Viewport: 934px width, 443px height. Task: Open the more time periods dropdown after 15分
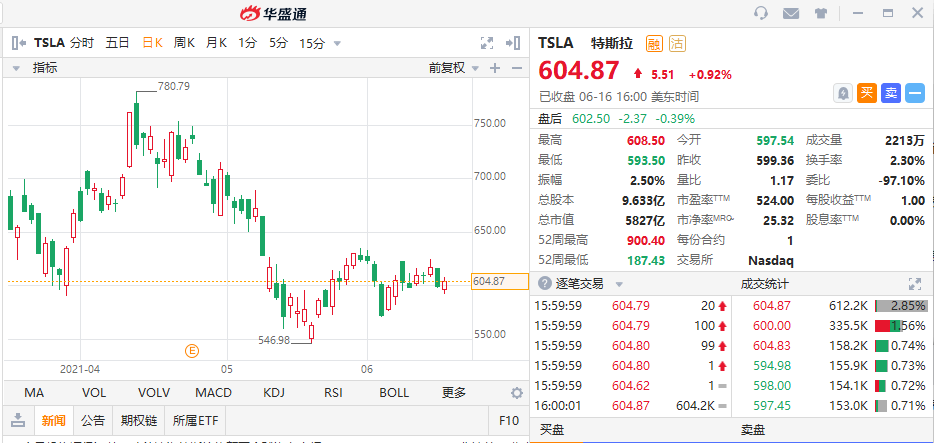point(337,43)
